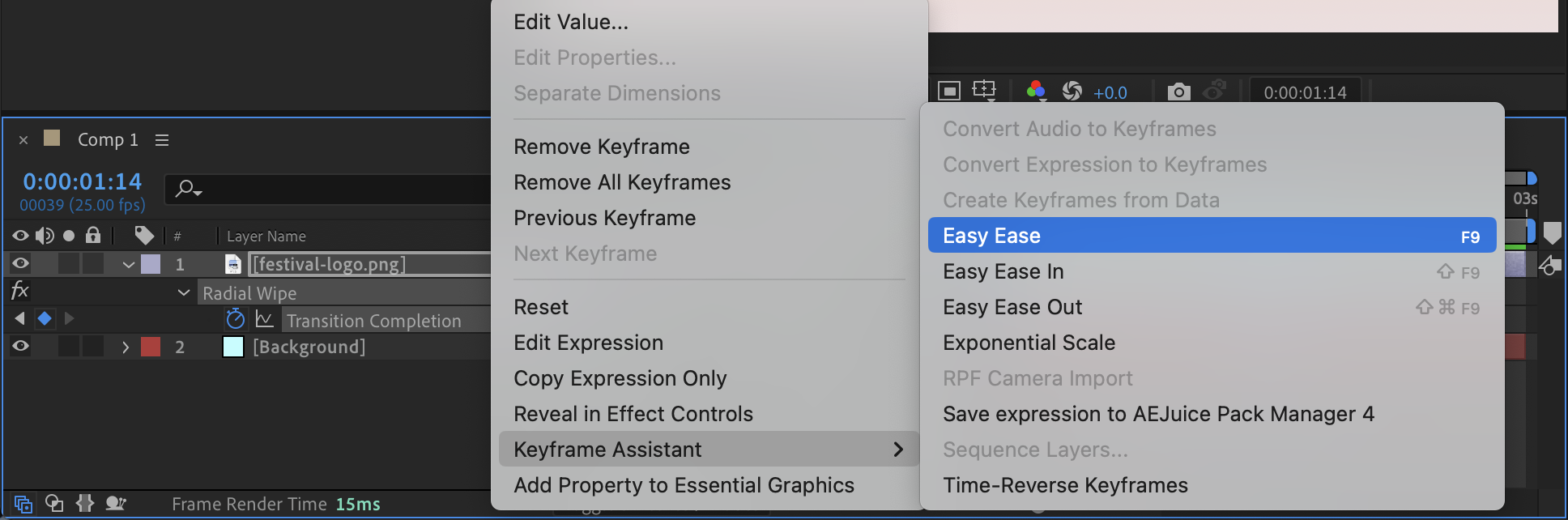Click the timeline layer search field
Screen dimensions: 1568x520
[327, 189]
